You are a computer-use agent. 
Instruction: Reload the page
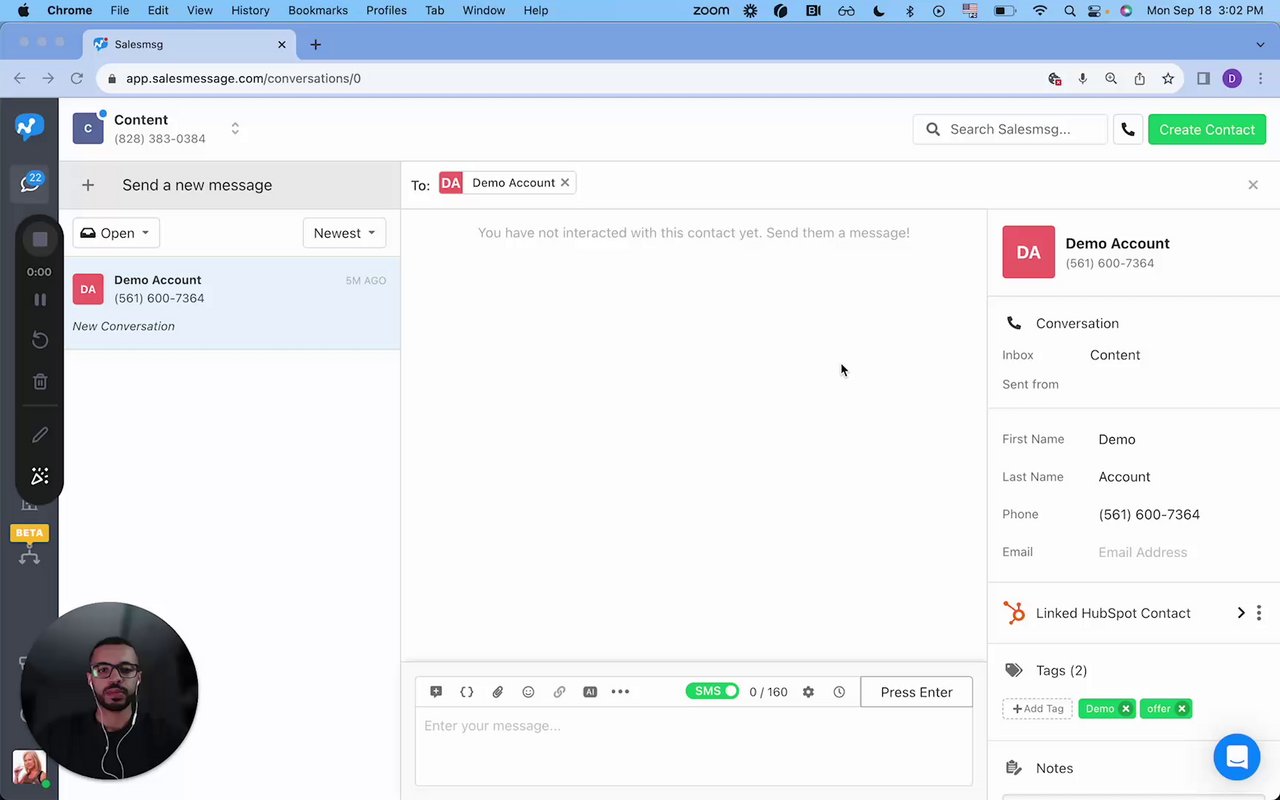[x=77, y=78]
